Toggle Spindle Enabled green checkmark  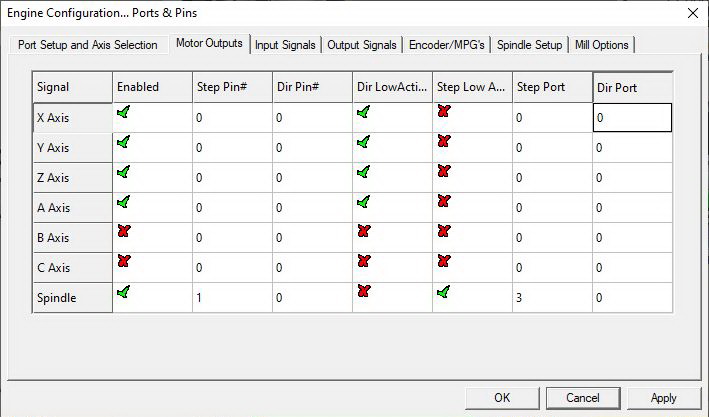coord(124,292)
